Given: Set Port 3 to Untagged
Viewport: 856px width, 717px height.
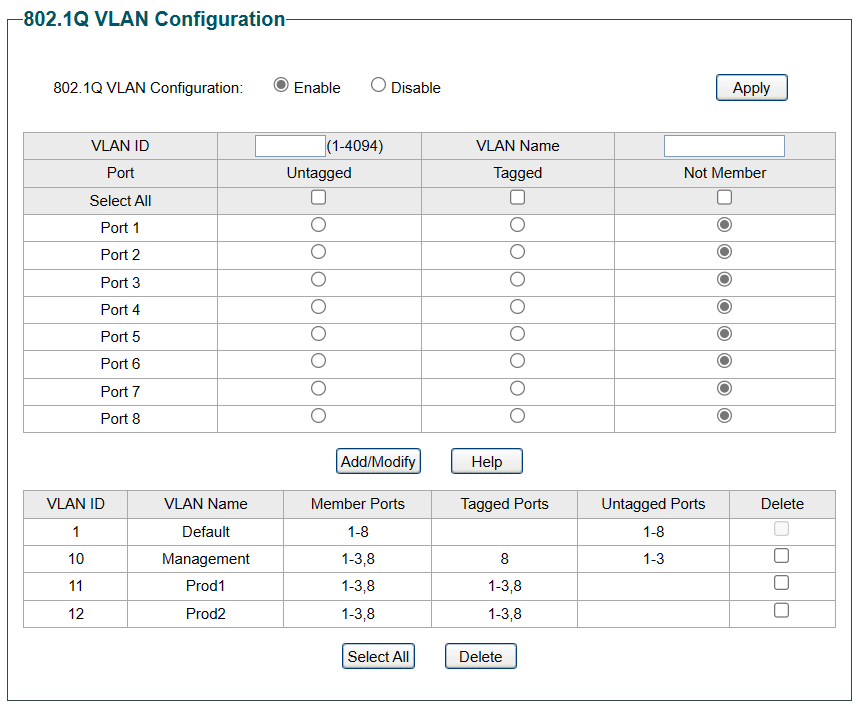Looking at the screenshot, I should pos(319,279).
